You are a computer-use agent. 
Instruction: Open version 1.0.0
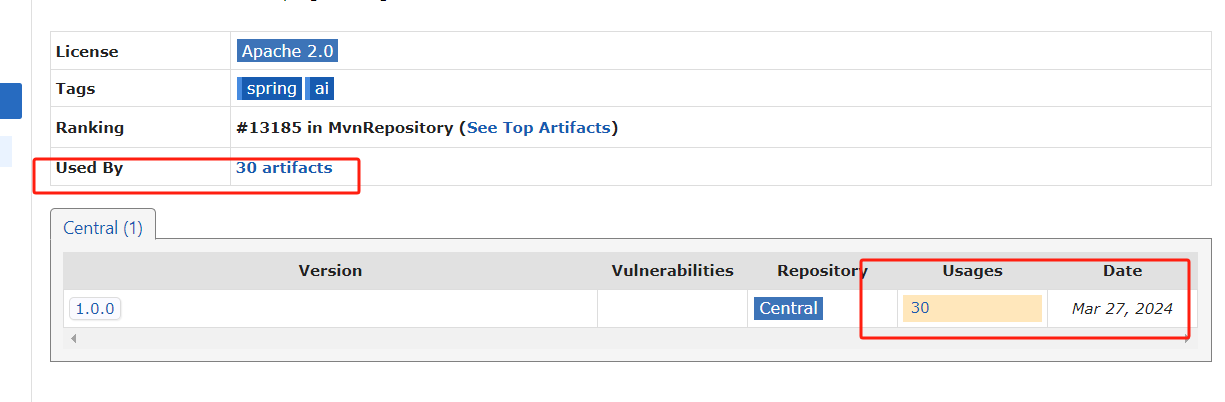tap(95, 309)
